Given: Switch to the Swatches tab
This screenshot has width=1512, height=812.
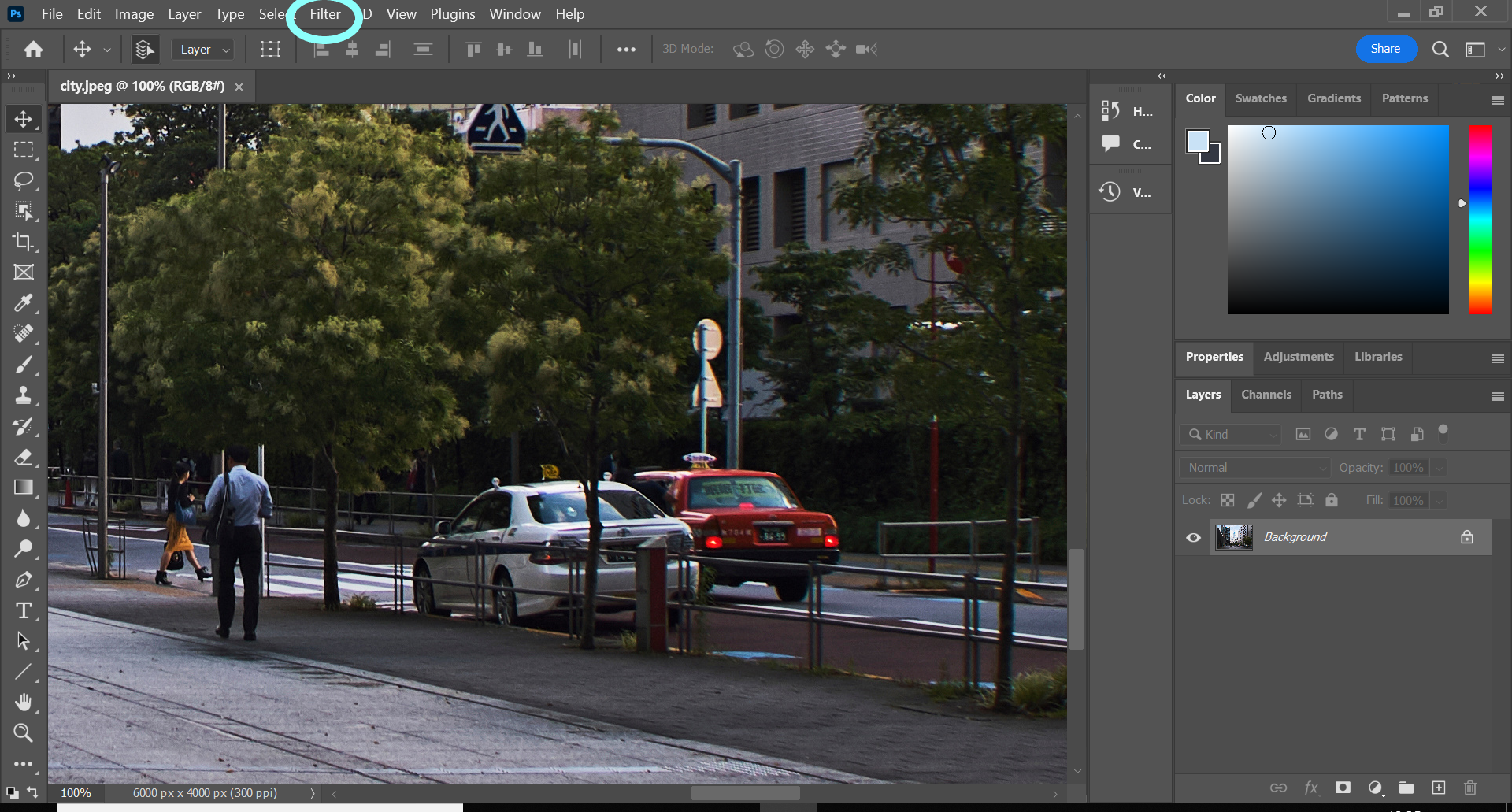Looking at the screenshot, I should pyautogui.click(x=1261, y=98).
